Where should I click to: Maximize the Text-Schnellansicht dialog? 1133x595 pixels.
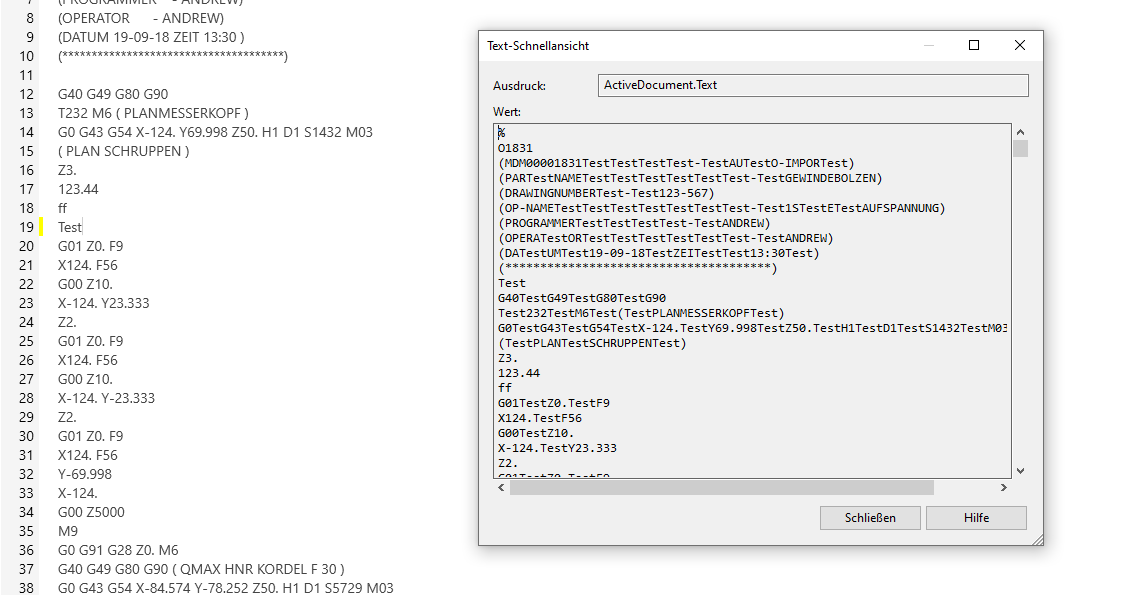pyautogui.click(x=974, y=45)
